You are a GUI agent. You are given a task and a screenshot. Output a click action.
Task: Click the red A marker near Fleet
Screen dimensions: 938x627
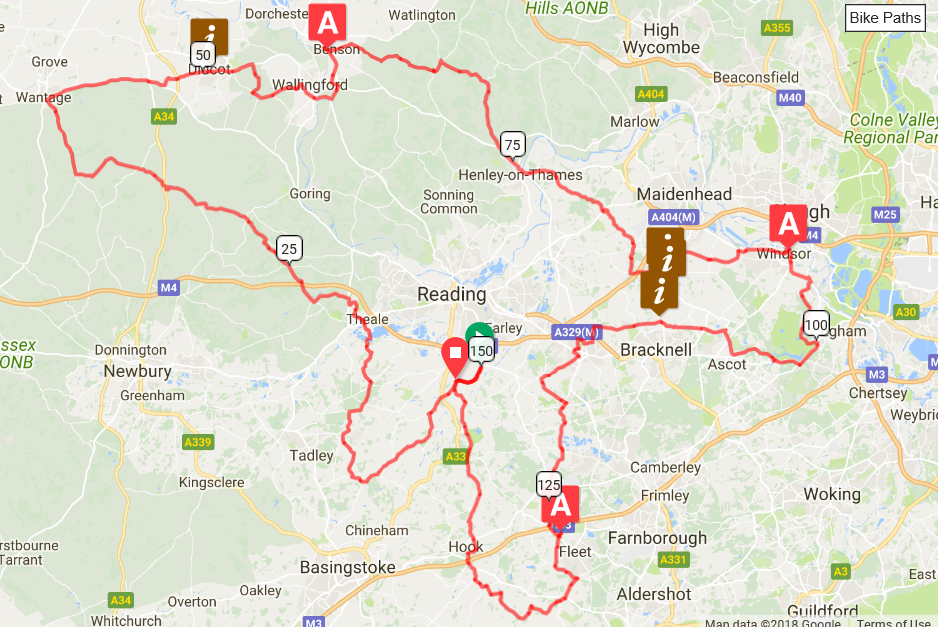click(x=561, y=506)
